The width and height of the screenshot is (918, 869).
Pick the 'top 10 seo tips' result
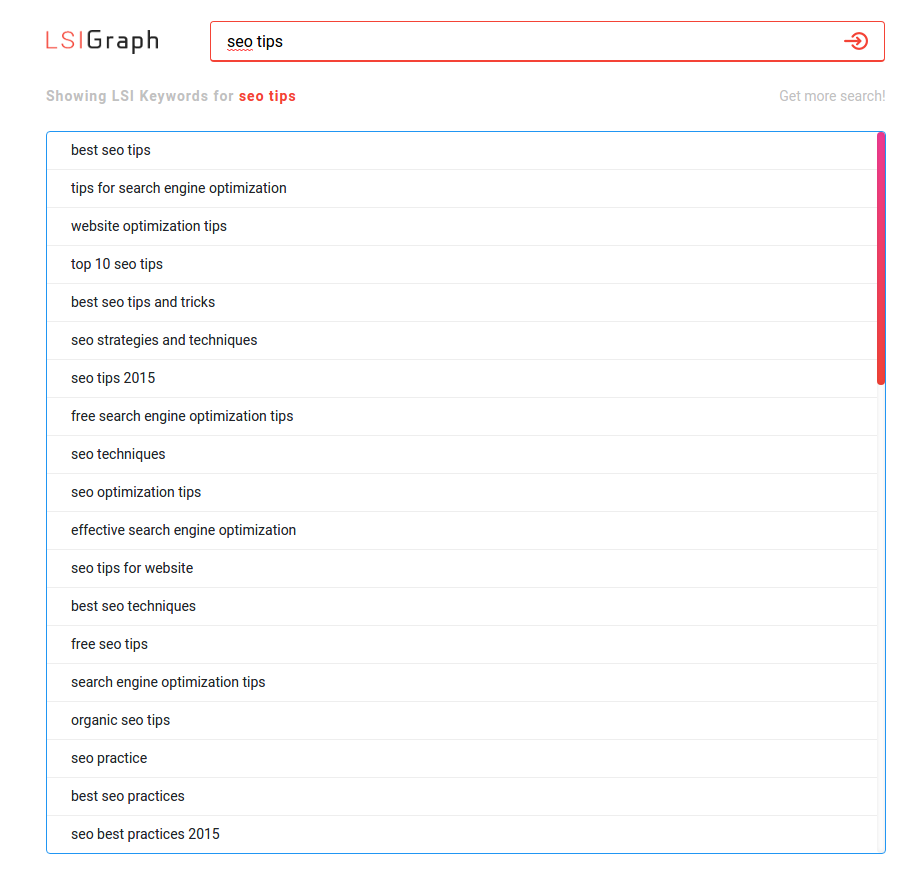click(117, 264)
